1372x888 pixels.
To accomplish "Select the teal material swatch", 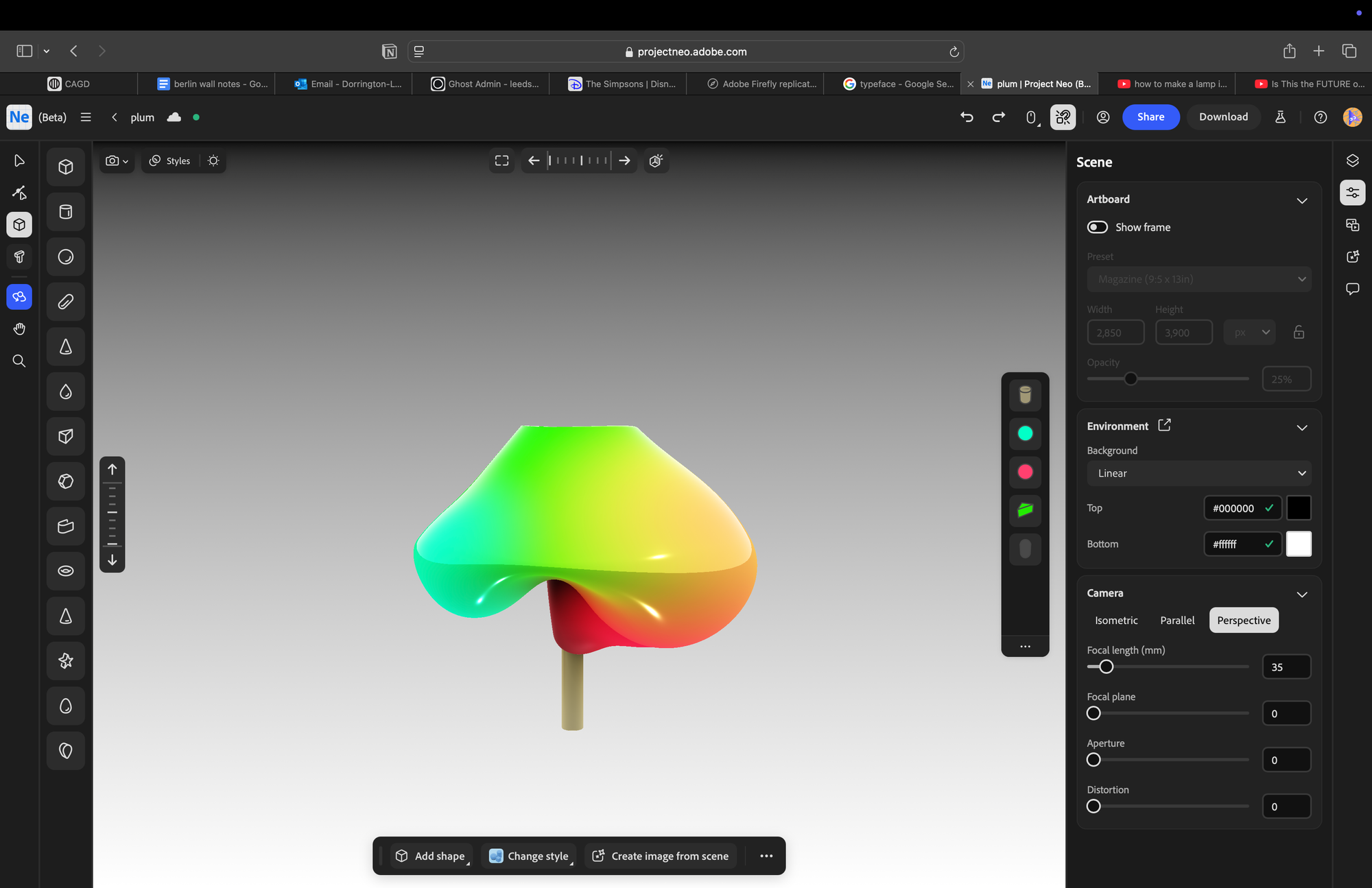I will (x=1025, y=433).
